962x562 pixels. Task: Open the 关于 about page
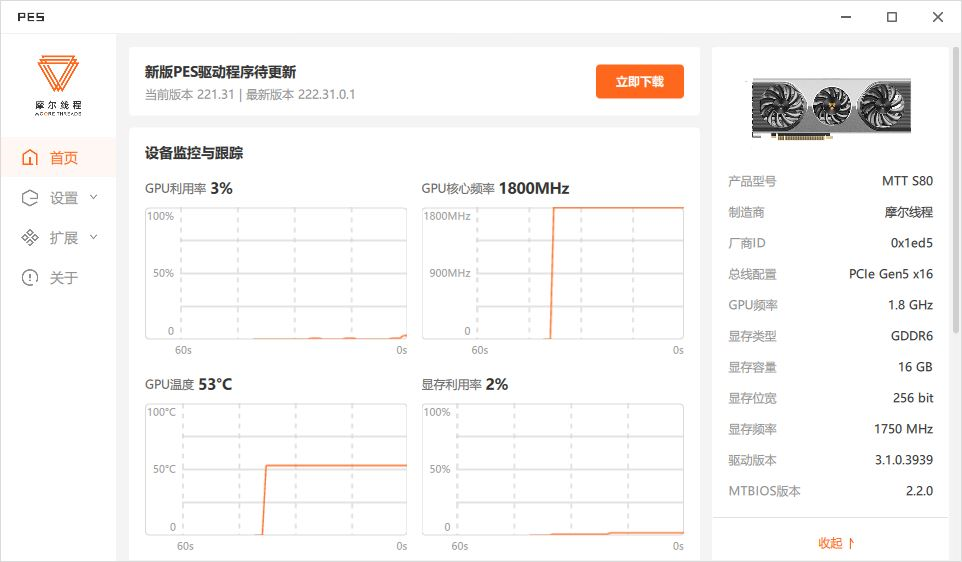pos(58,277)
